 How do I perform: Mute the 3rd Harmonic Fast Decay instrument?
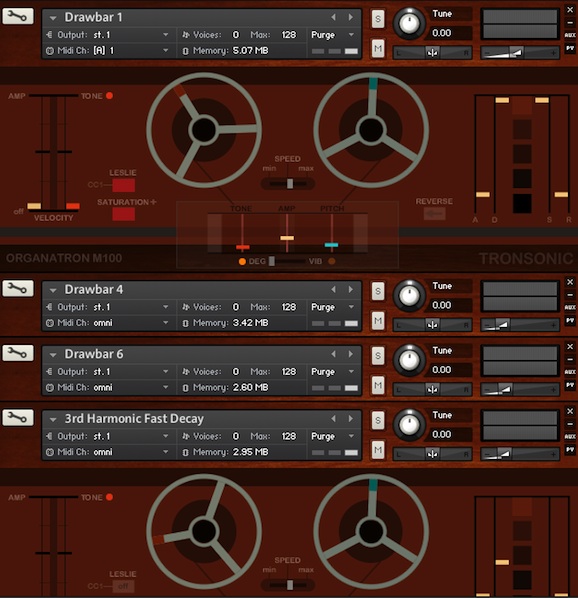coord(378,450)
